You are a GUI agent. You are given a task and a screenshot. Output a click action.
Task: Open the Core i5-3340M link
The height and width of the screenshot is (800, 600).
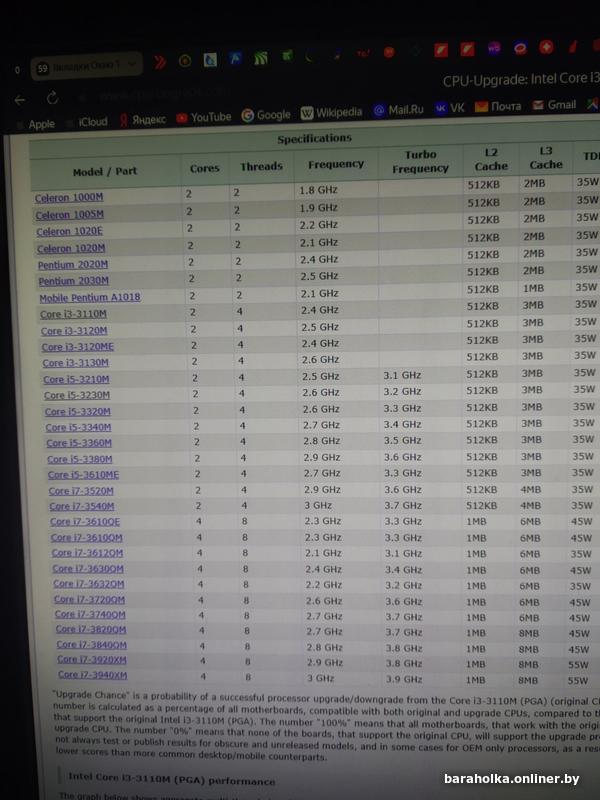[78, 428]
